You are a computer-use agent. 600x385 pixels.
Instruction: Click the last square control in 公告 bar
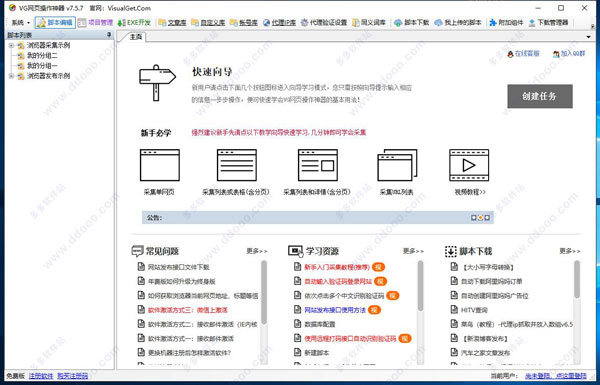tap(487, 218)
